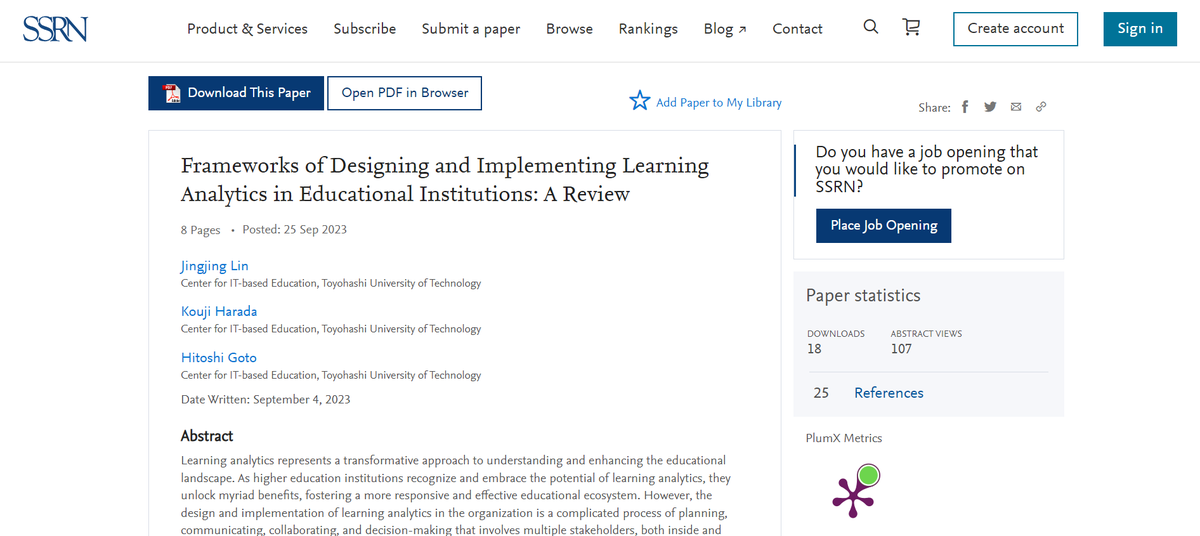This screenshot has height=536, width=1200.
Task: Click the Abstract heading
Action: click(x=207, y=436)
